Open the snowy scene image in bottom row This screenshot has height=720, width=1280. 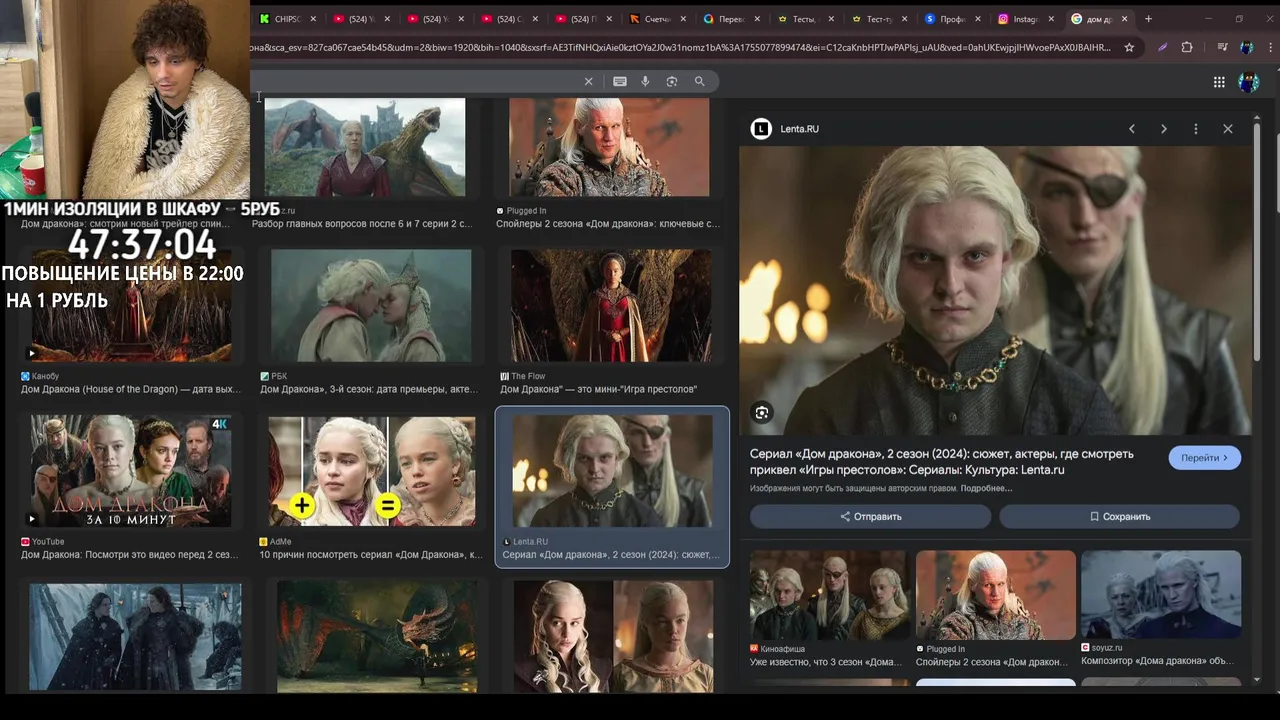[135, 637]
